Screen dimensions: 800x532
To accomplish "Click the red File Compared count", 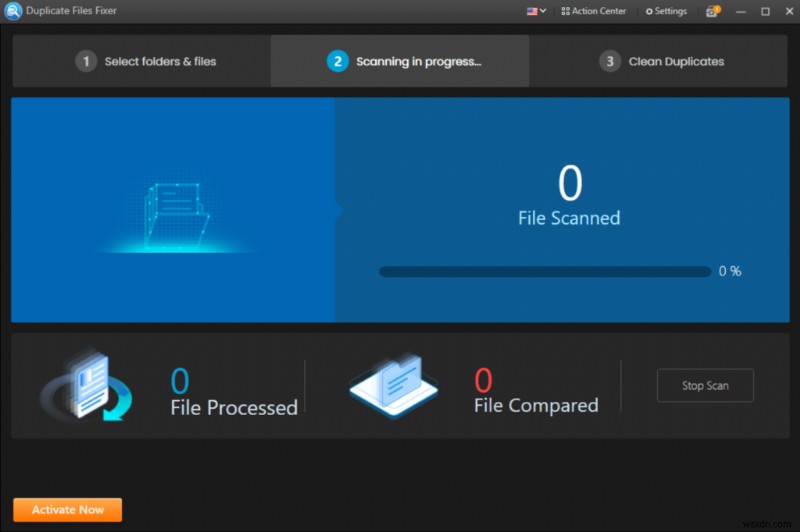I will [483, 381].
